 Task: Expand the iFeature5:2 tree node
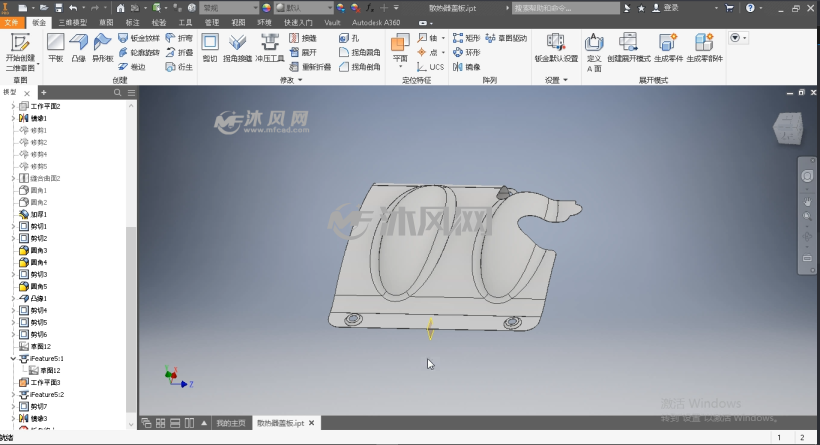click(x=13, y=395)
